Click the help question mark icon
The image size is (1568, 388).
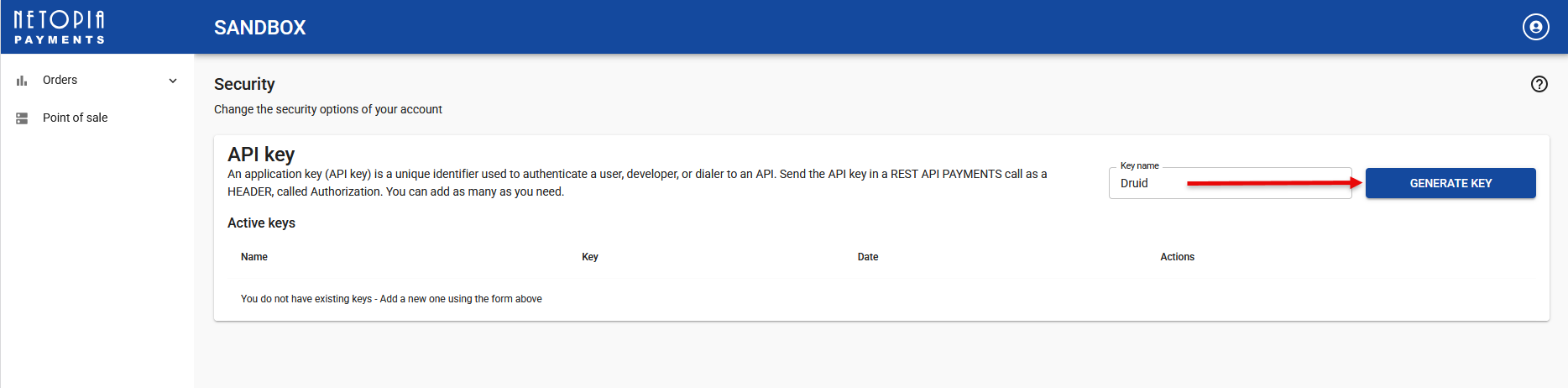pos(1539,84)
